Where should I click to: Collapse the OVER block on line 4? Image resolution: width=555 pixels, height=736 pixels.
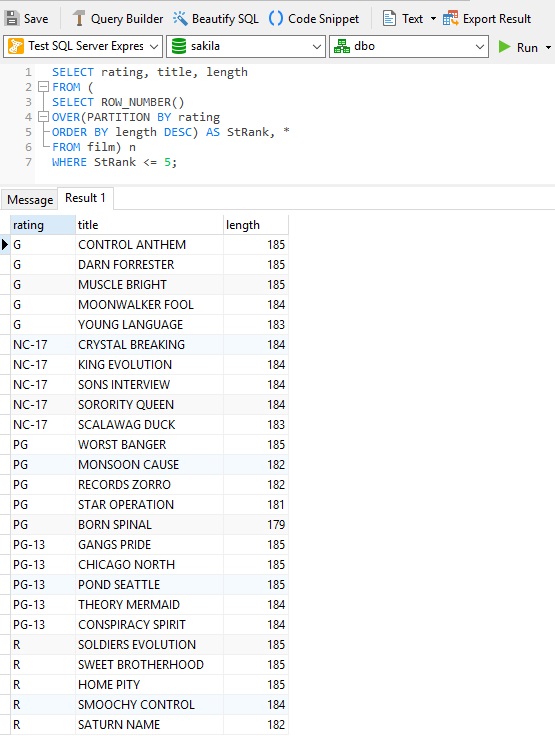click(x=43, y=116)
